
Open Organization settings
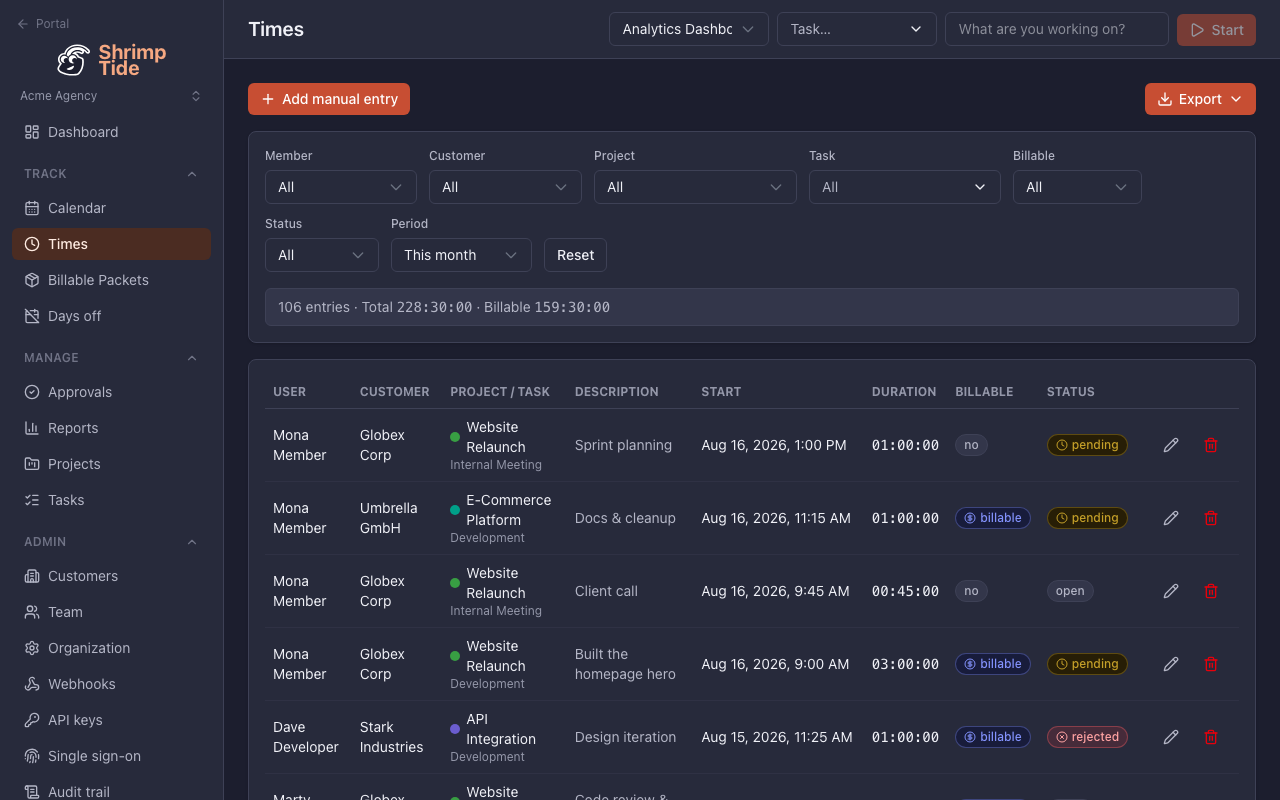click(x=111, y=648)
